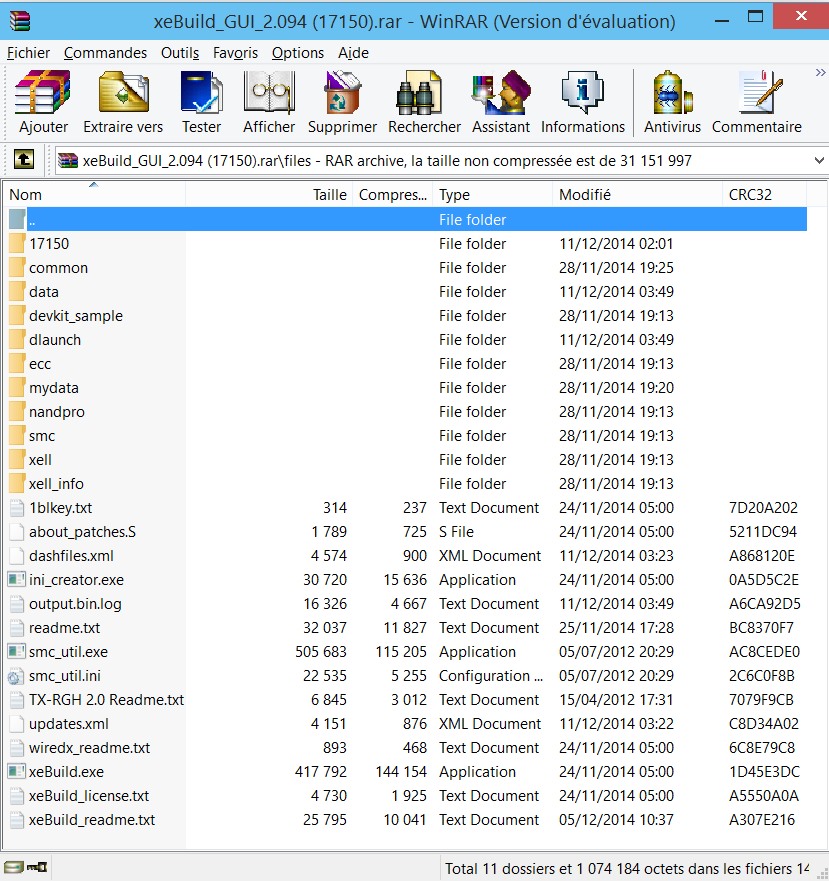Sort by the Modifié column header

[637, 194]
